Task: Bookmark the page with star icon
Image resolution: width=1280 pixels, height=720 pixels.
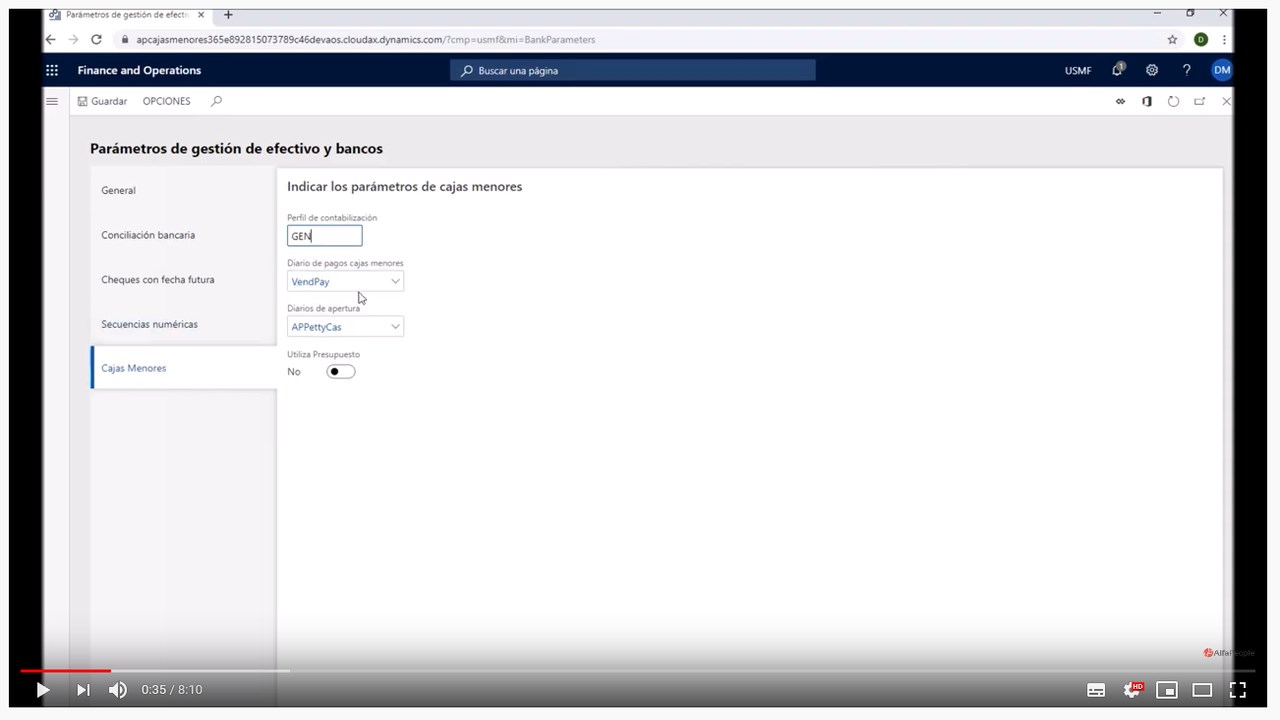Action: [1173, 39]
